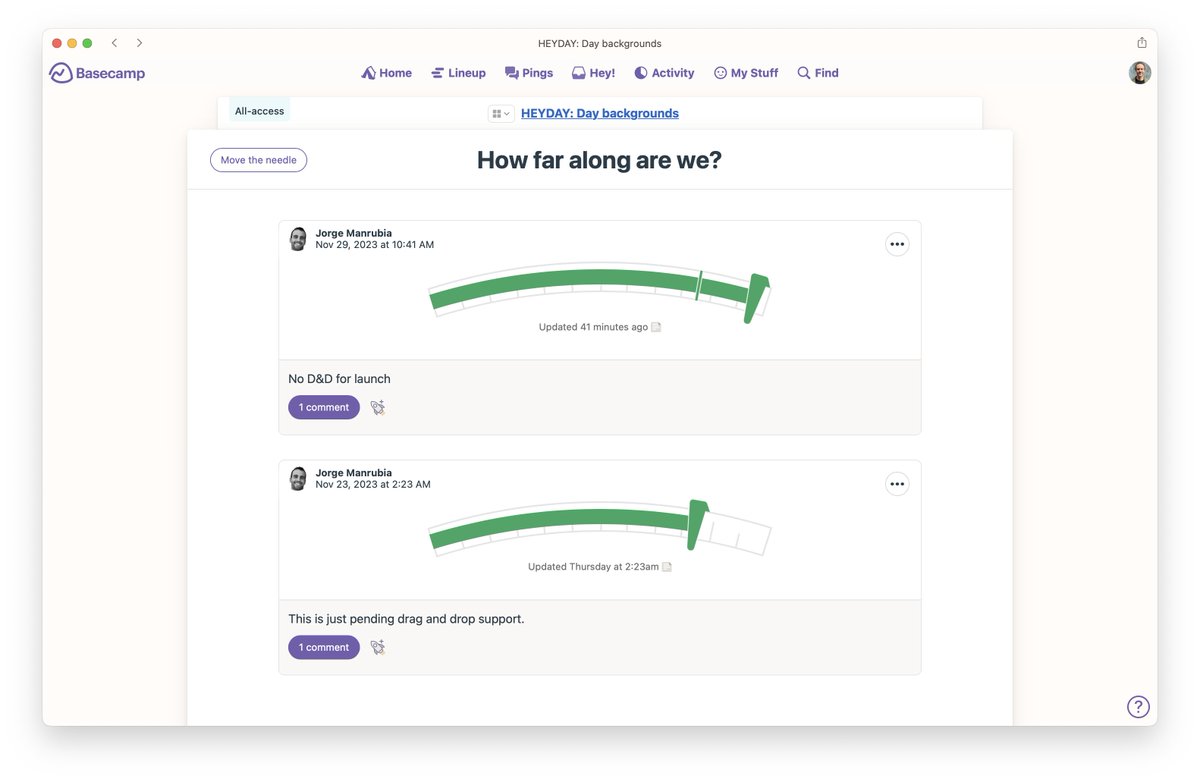This screenshot has height=782, width=1200.
Task: Open the HEYDAY: Day backgrounds link
Action: 600,114
